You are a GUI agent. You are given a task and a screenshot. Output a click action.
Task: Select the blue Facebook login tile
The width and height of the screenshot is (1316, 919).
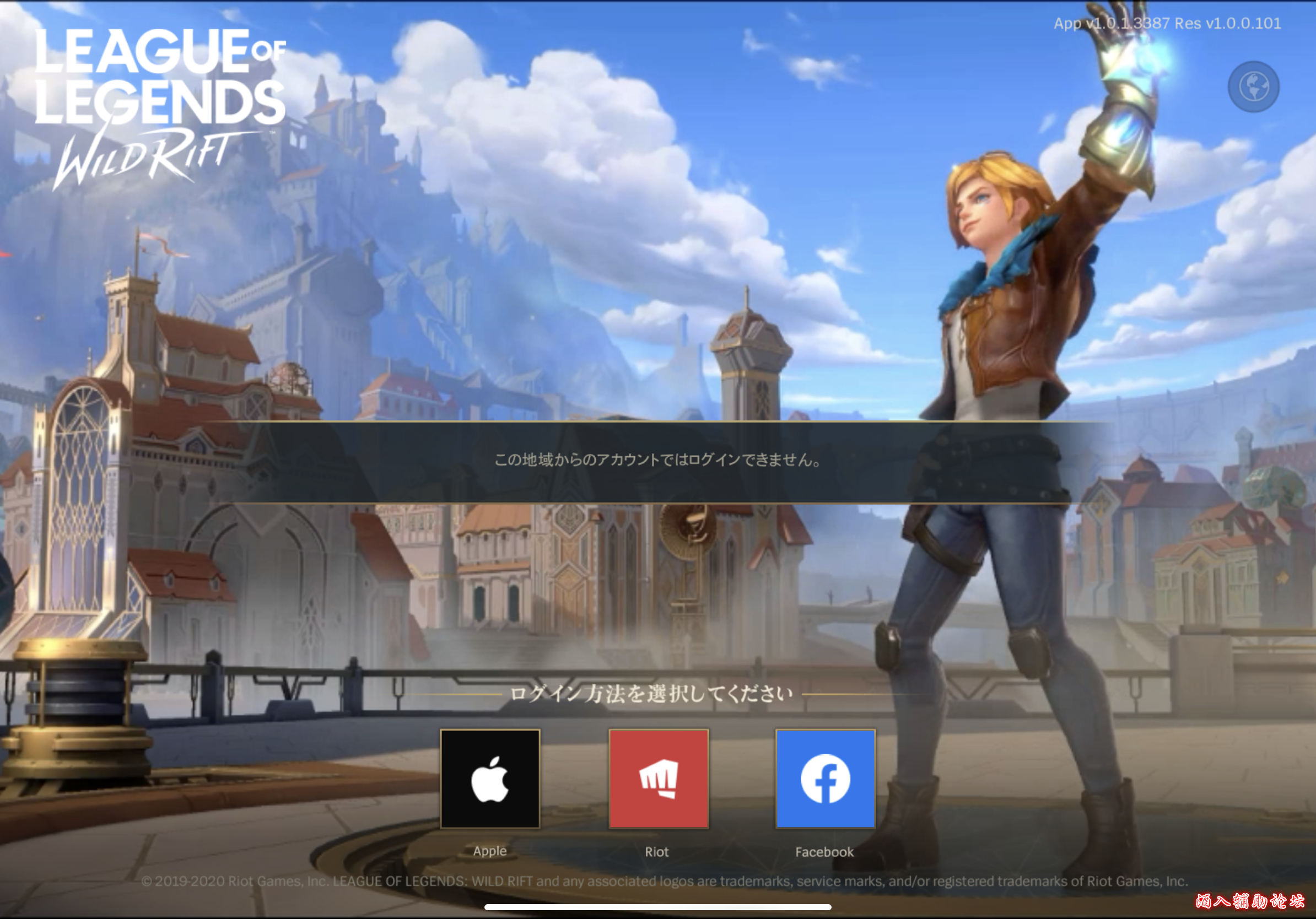coord(825,779)
